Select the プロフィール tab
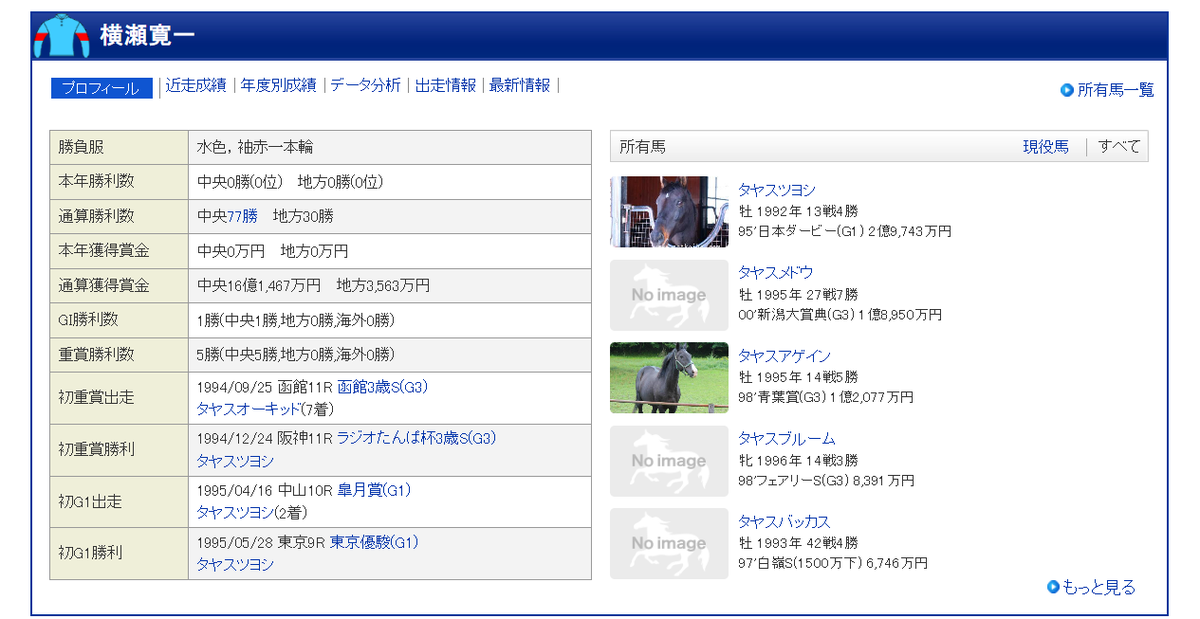Image resolution: width=1200 pixels, height=619 pixels. pos(100,88)
